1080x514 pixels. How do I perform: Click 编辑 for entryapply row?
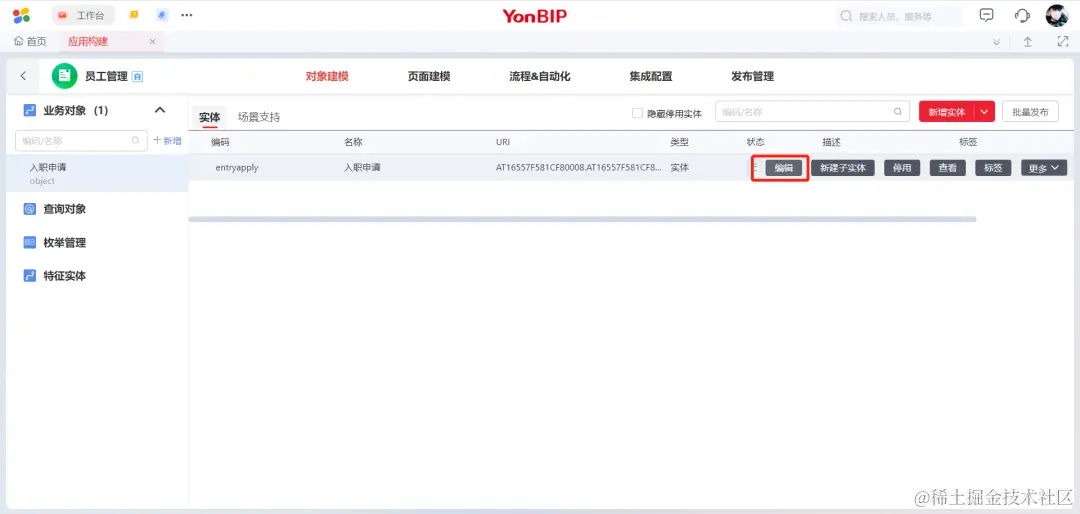784,168
